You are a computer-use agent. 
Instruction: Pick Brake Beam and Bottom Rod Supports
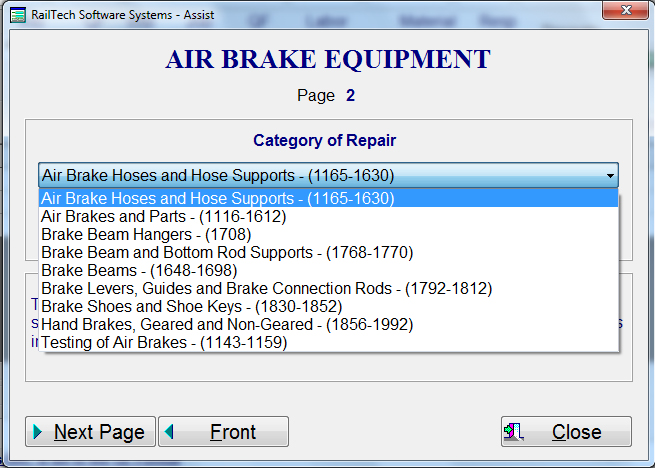click(227, 252)
